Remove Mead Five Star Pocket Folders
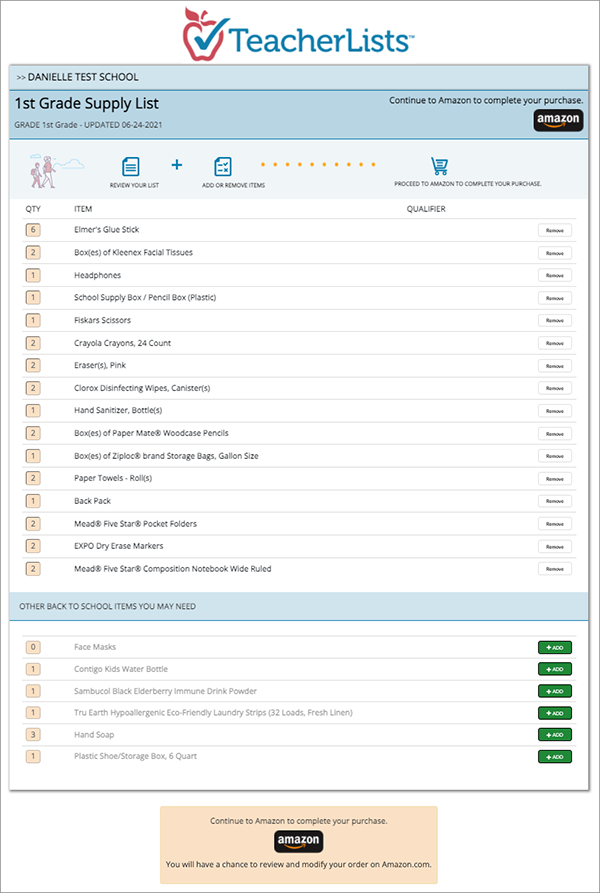The height and width of the screenshot is (893, 600). (x=555, y=524)
